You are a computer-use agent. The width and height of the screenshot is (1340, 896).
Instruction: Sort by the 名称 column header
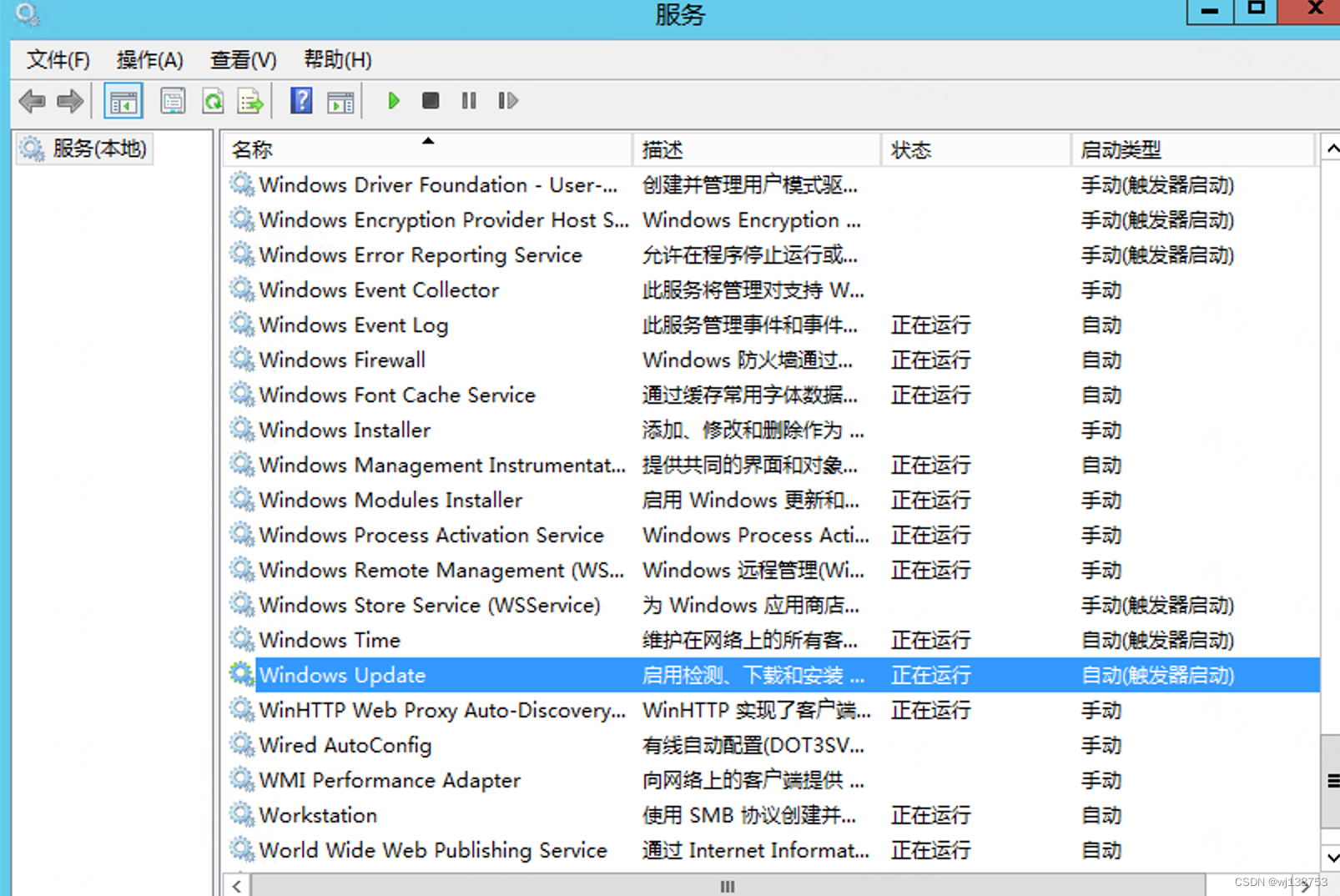428,150
